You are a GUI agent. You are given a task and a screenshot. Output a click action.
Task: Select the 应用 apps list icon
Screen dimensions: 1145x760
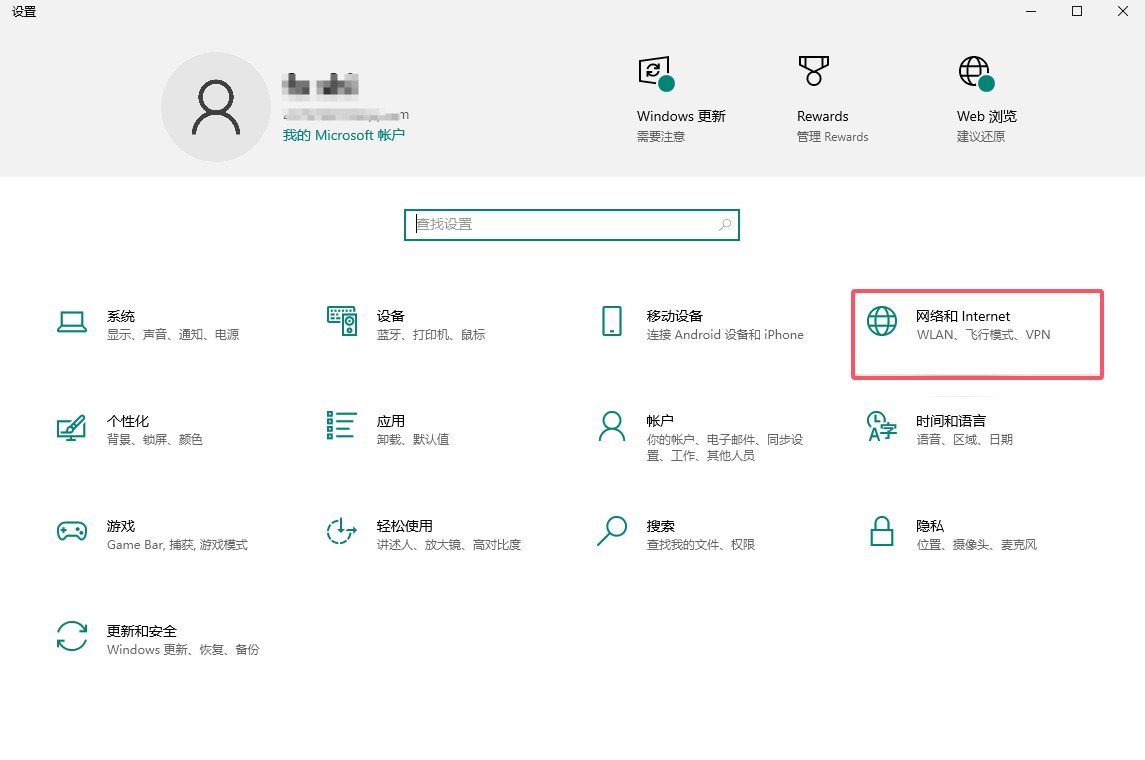342,425
